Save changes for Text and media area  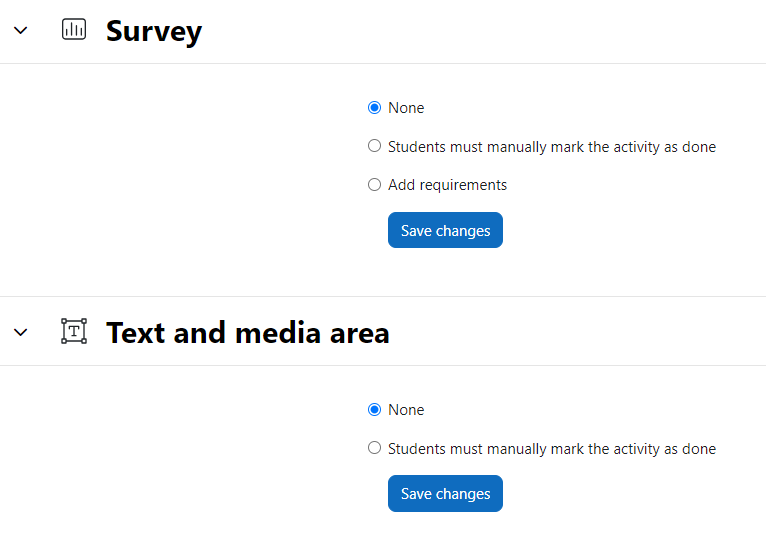pyautogui.click(x=445, y=494)
